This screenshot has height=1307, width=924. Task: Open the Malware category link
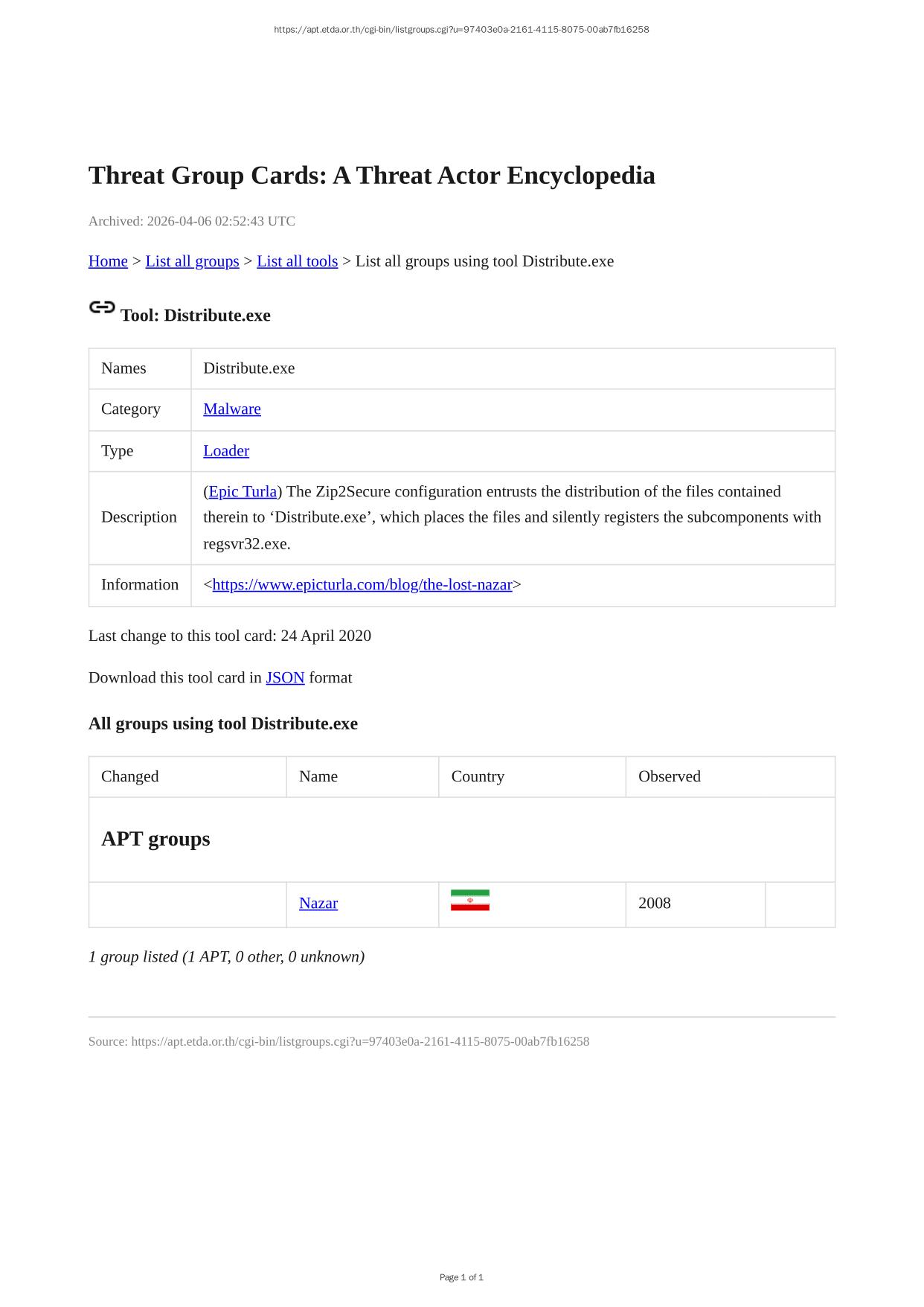point(231,409)
